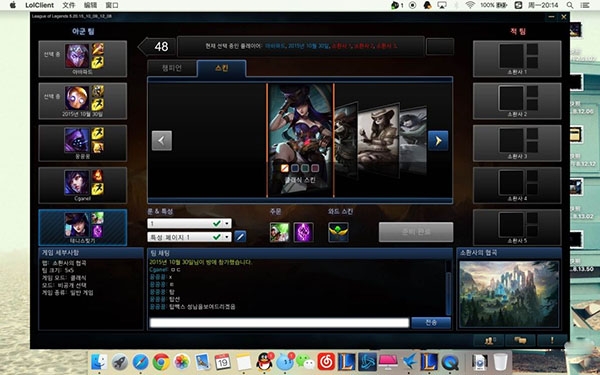Screen dimensions: 600x375
Task: Select the blue chroma swatch
Action: click(295, 168)
